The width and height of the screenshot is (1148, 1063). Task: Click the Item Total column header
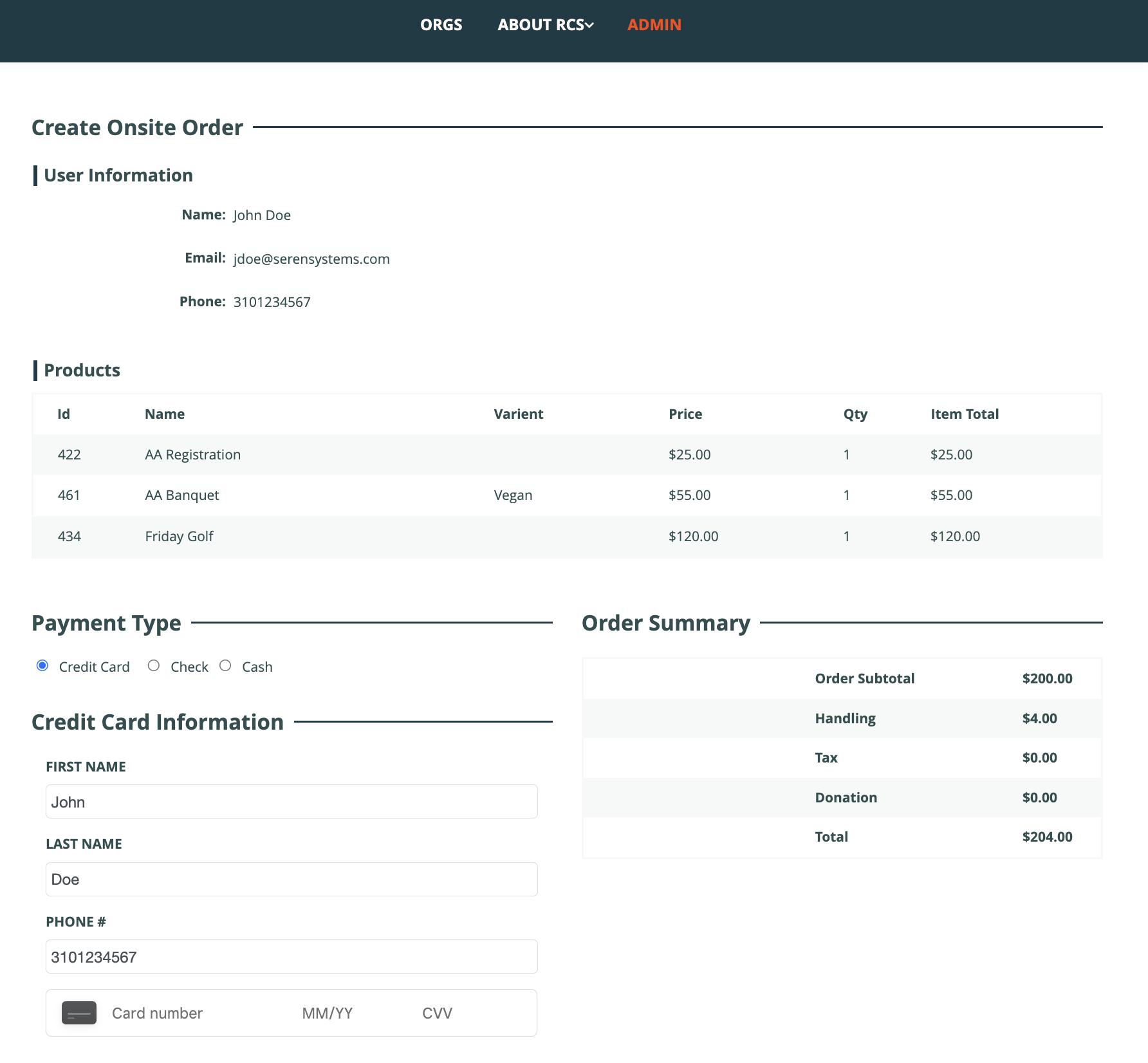click(x=964, y=414)
